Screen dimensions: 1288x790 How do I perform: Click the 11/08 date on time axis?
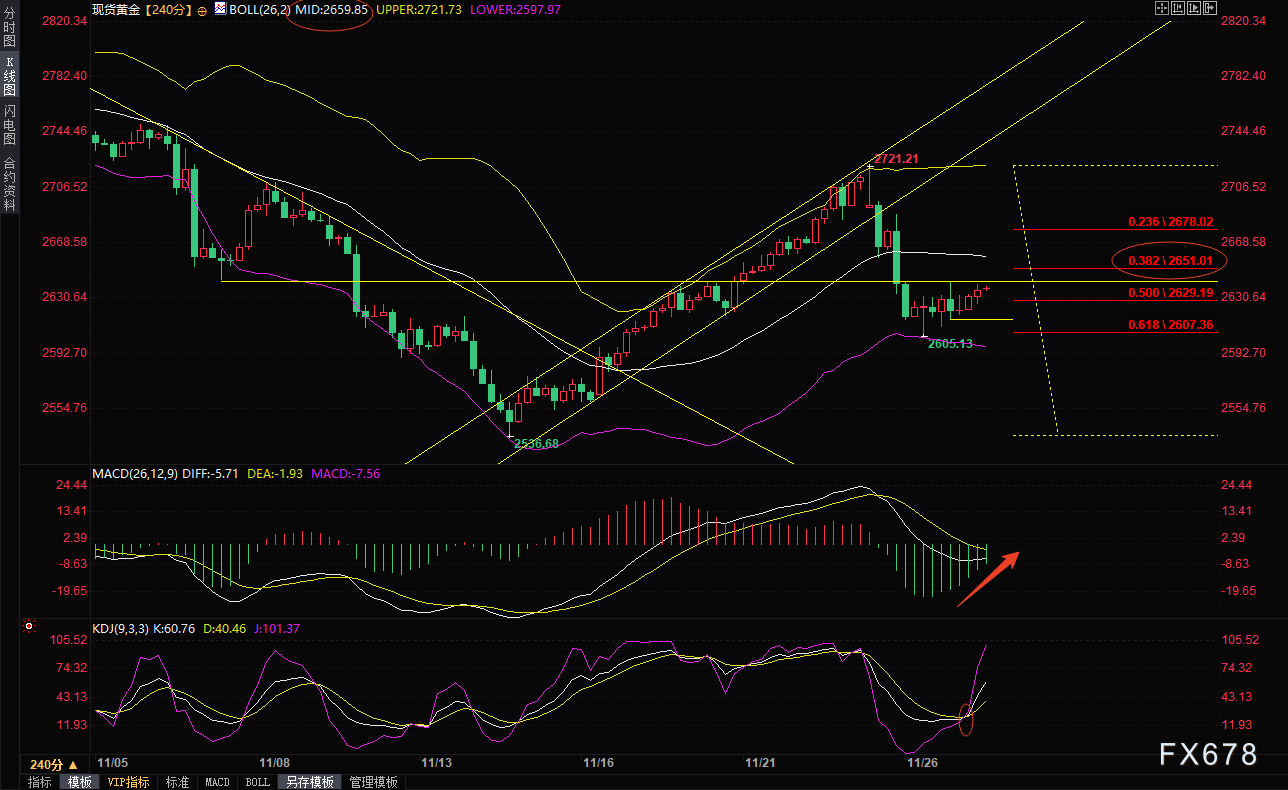(x=275, y=763)
